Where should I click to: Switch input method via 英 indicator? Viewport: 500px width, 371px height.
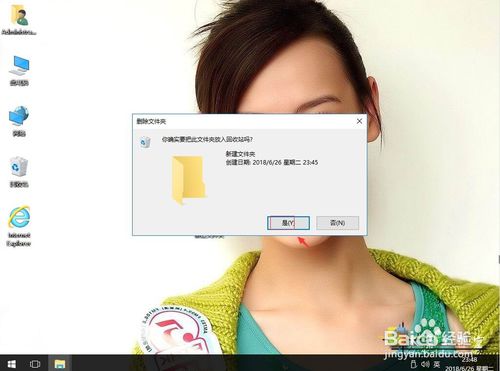point(437,364)
